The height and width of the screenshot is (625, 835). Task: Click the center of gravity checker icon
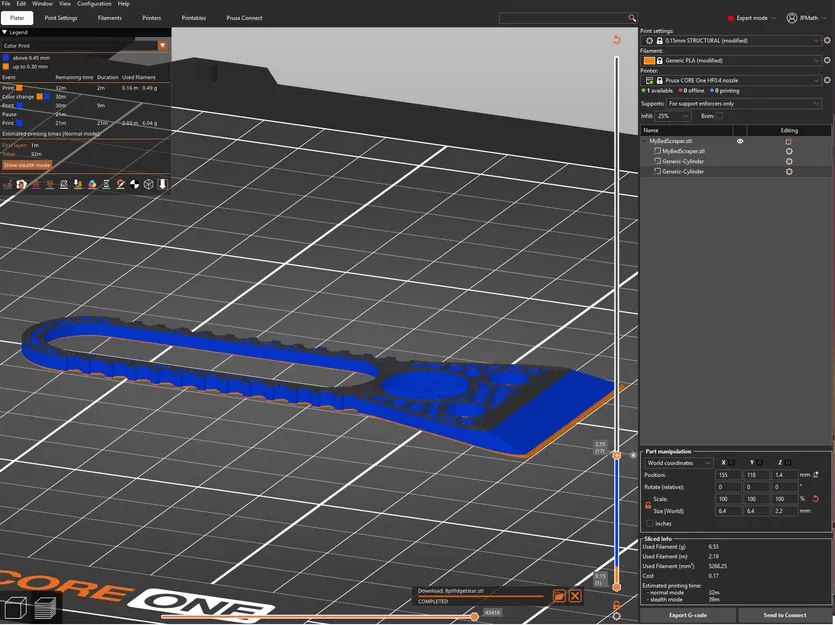tap(134, 184)
